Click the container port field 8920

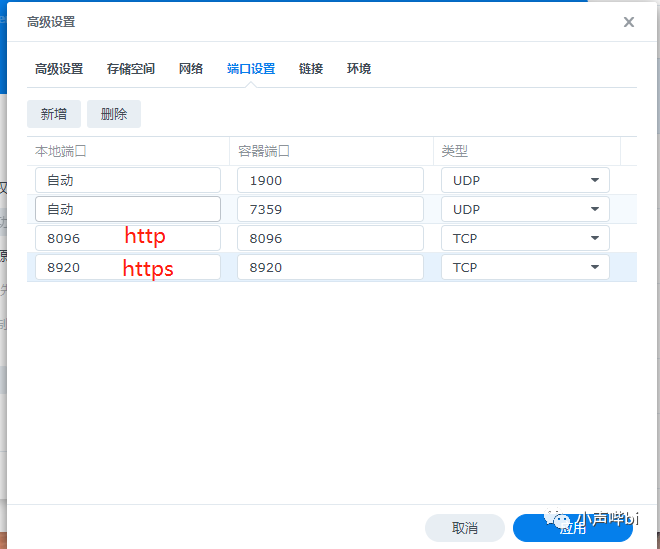330,267
